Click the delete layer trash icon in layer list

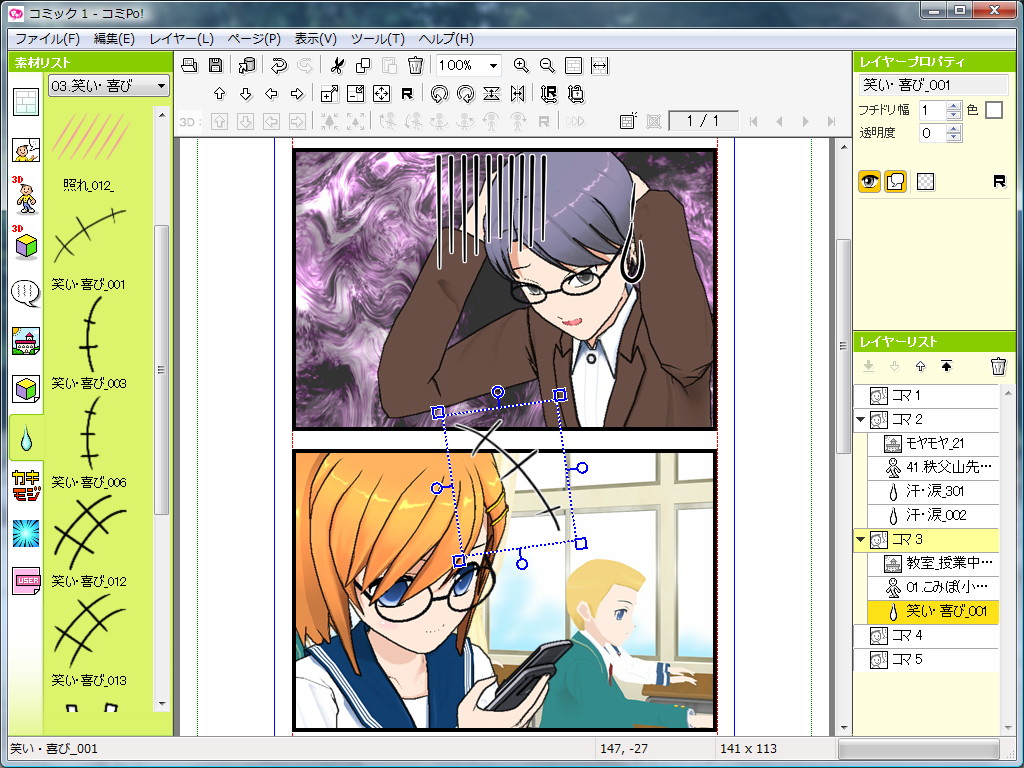998,366
